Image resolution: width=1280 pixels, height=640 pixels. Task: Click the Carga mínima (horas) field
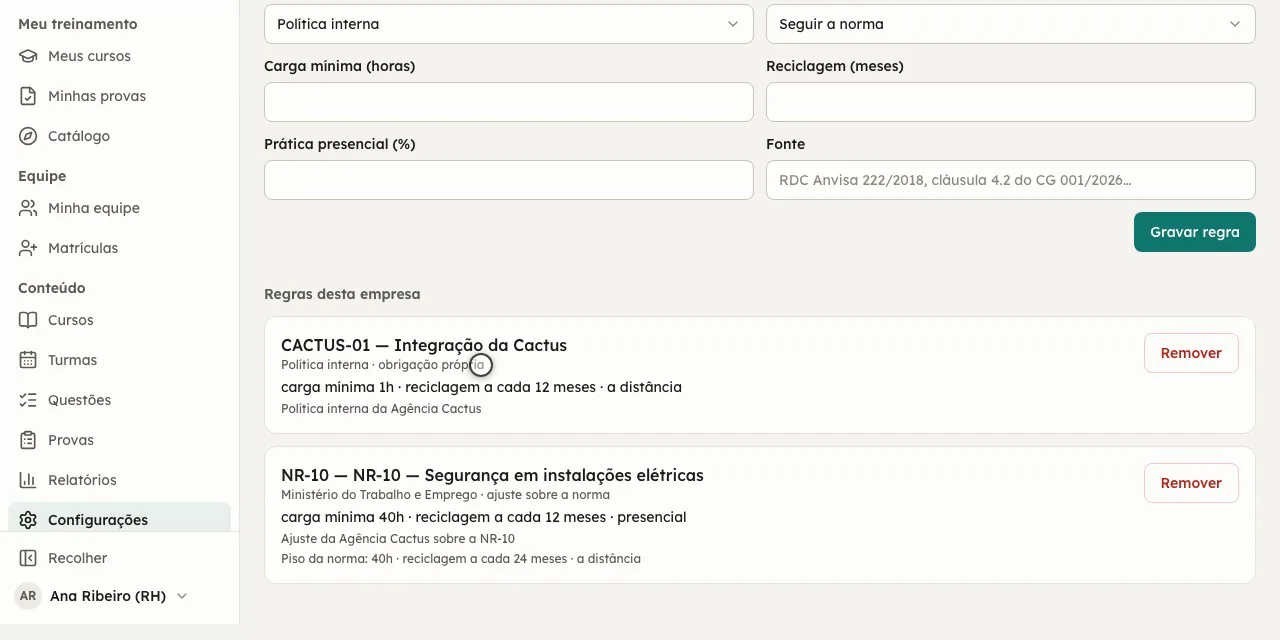click(x=508, y=102)
